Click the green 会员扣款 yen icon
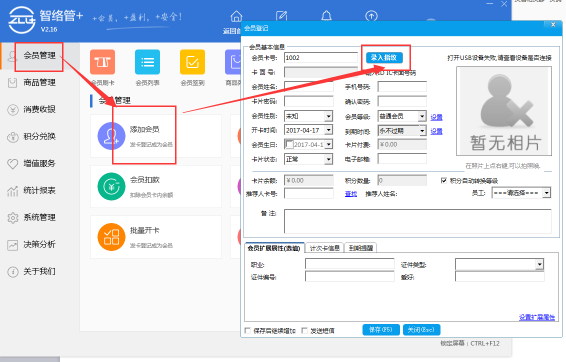The image size is (566, 362). tap(111, 187)
